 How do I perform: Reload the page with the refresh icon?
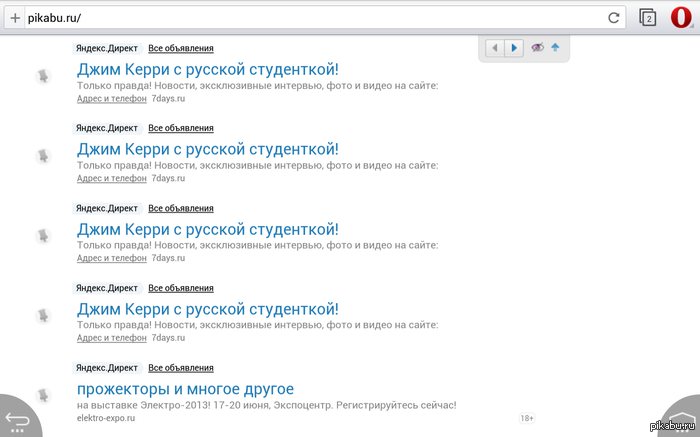click(614, 18)
